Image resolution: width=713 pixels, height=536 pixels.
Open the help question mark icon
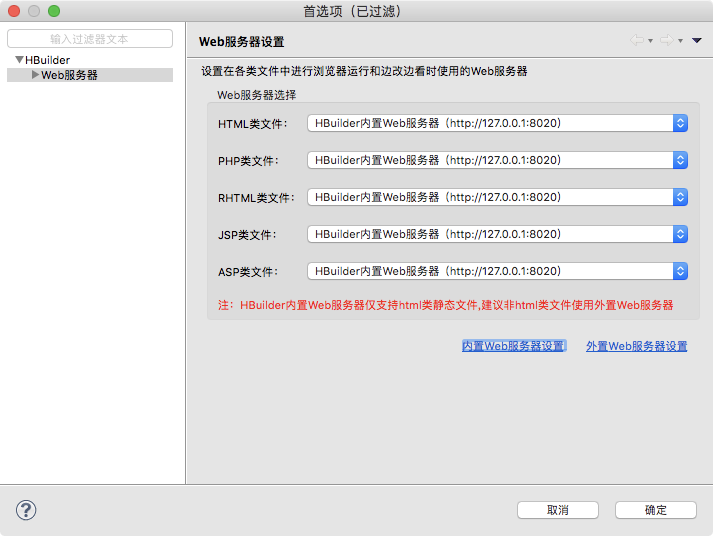[26, 510]
